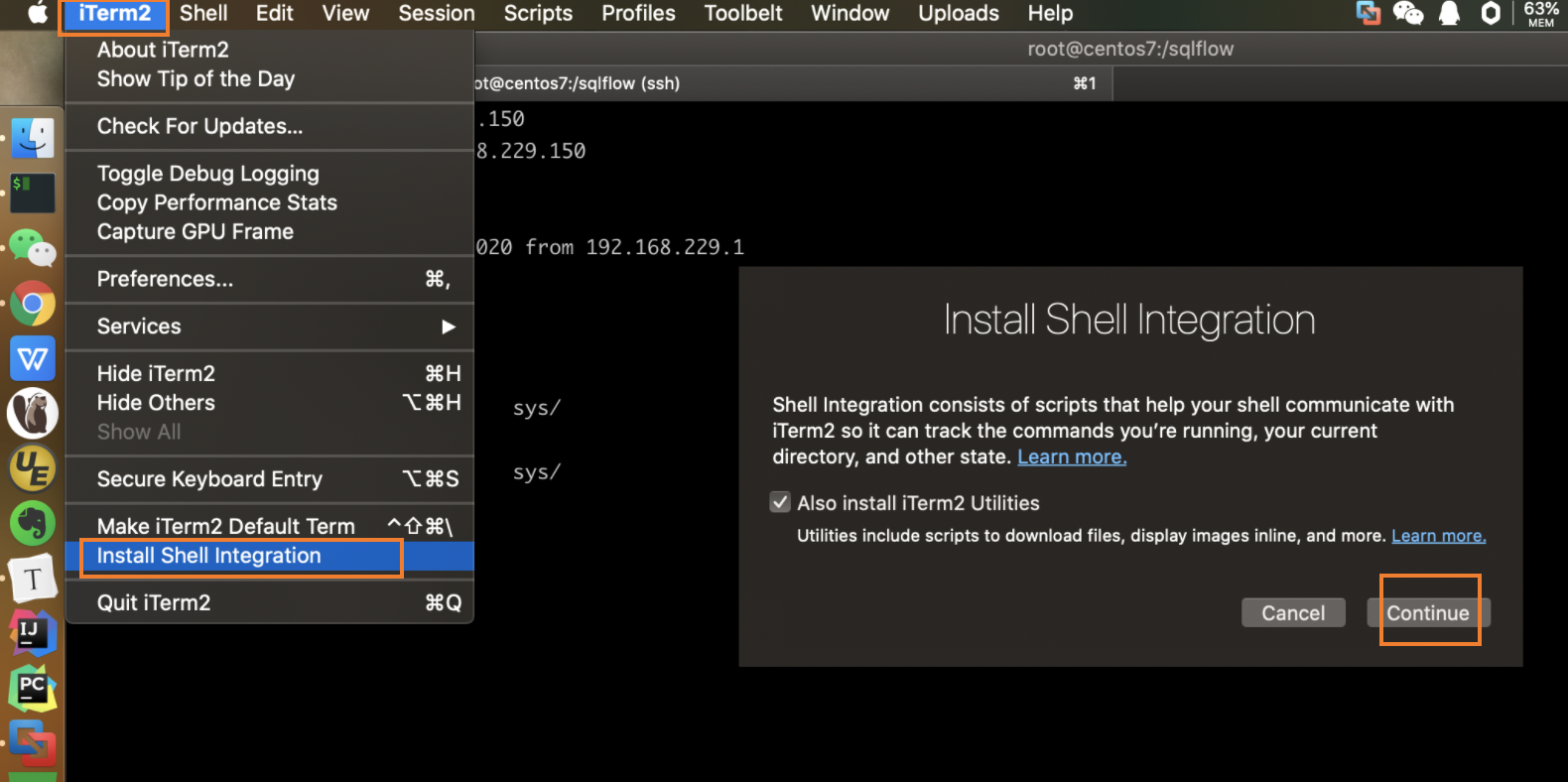Open Typora from the Dock
Viewport: 1568px width, 782px height.
(x=33, y=579)
